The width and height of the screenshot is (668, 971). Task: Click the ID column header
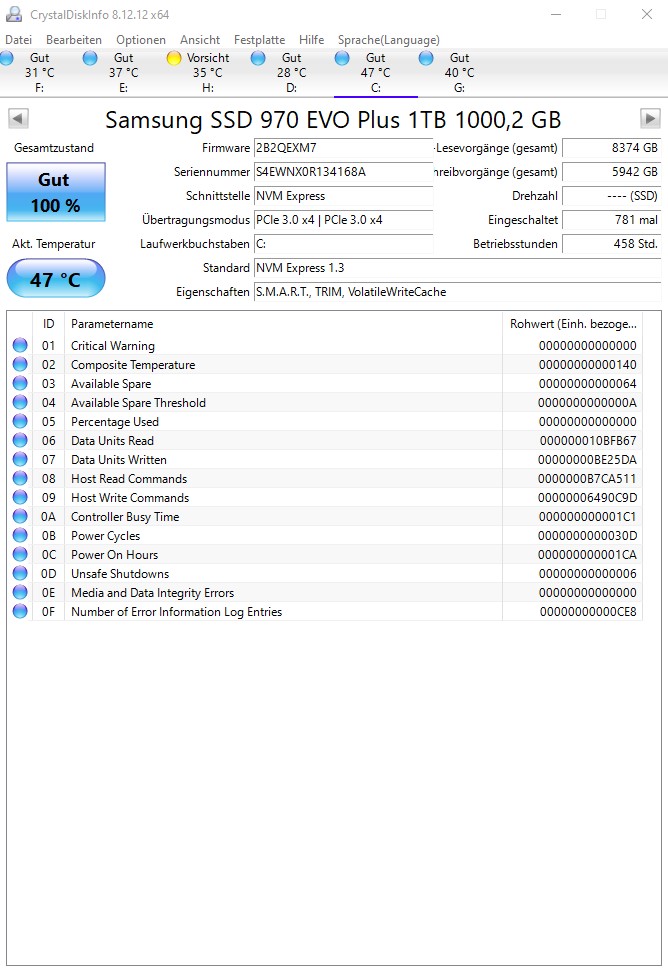(48, 324)
